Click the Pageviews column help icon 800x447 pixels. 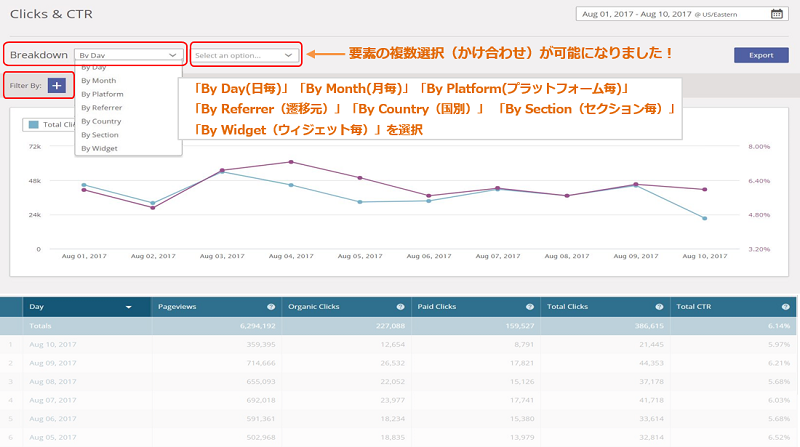(270, 307)
